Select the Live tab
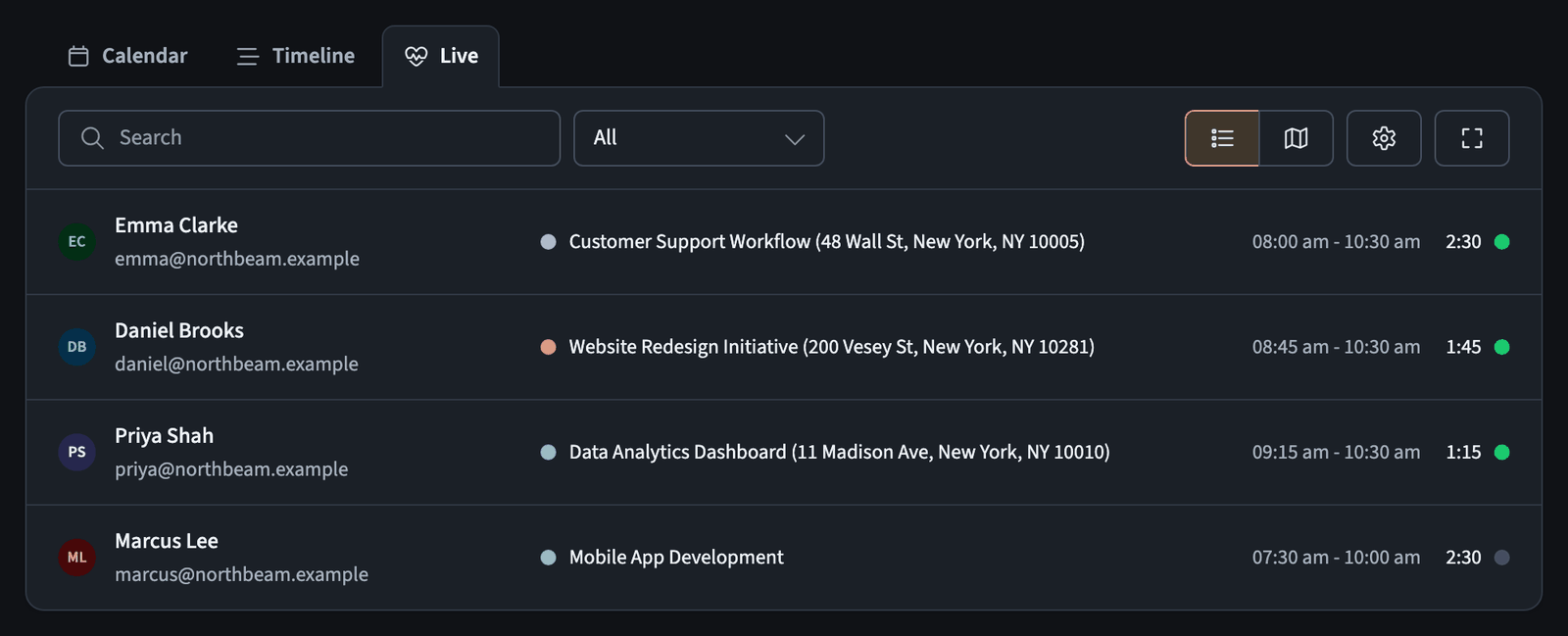Viewport: 1568px width, 636px height. (441, 56)
